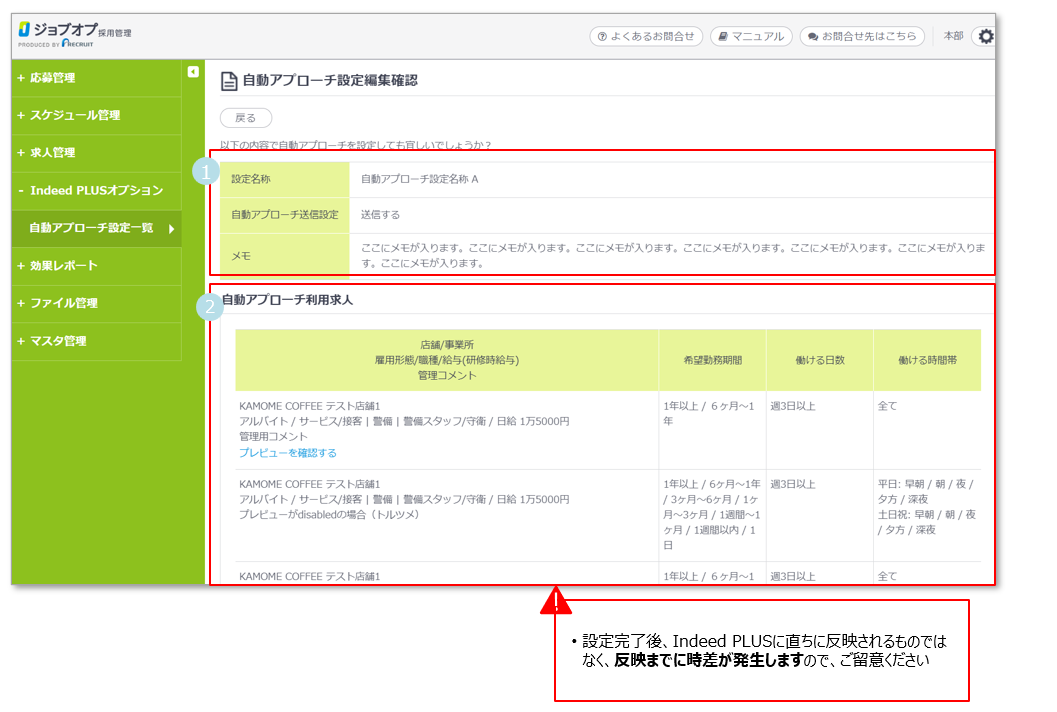
Task: Select 自動アプローチ設定一覧 menu item
Action: click(x=91, y=229)
